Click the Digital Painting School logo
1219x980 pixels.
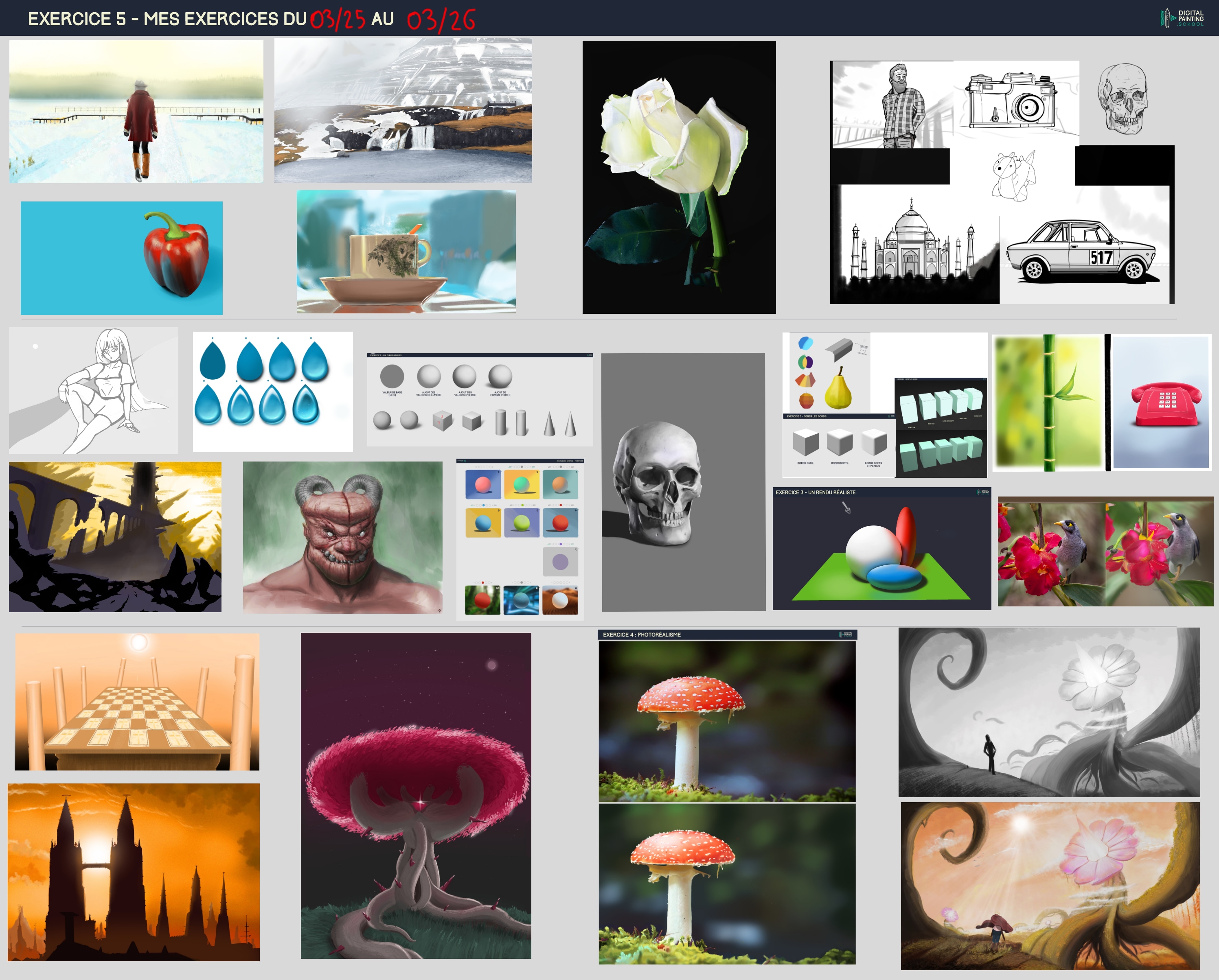tap(1182, 18)
